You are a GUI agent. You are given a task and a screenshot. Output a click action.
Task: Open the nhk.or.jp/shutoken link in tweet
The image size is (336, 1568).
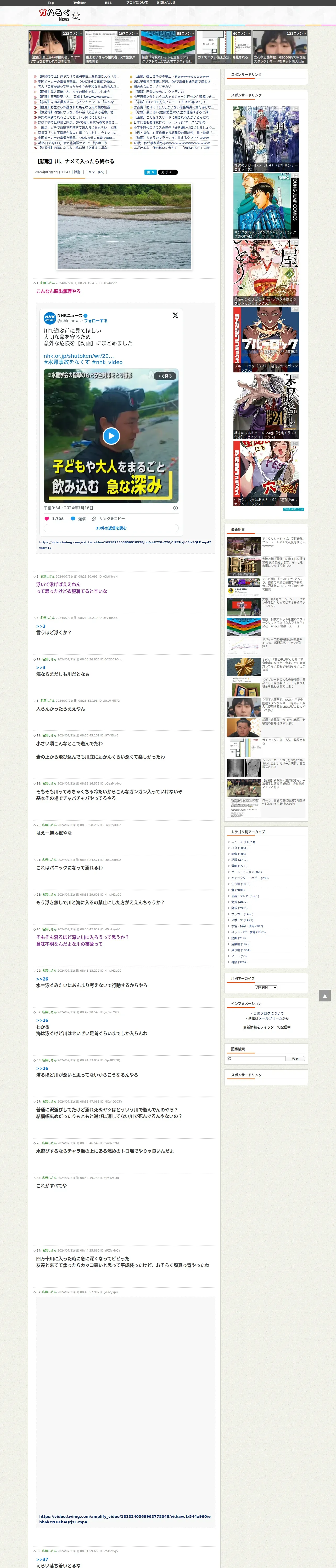[79, 356]
